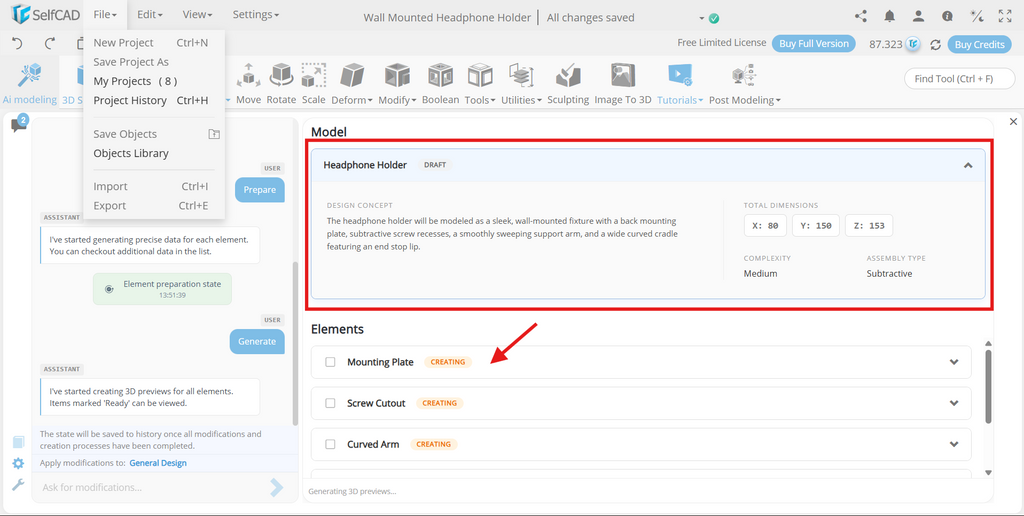
Task: Close the AI panel with X
Action: pyautogui.click(x=1014, y=121)
